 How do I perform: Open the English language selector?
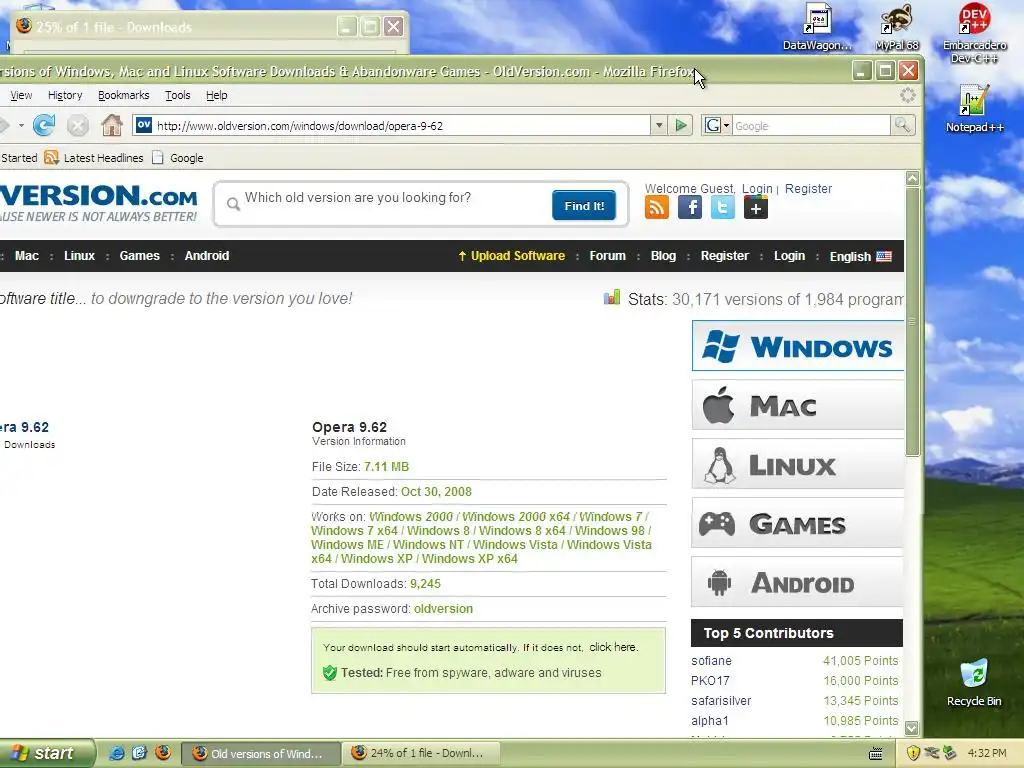[x=860, y=257]
